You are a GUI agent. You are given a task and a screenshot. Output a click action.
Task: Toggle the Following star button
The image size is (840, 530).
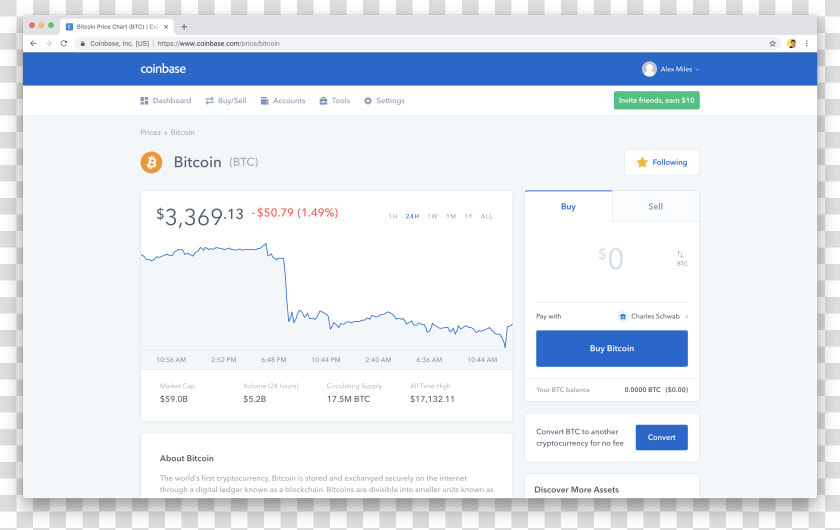pyautogui.click(x=662, y=162)
